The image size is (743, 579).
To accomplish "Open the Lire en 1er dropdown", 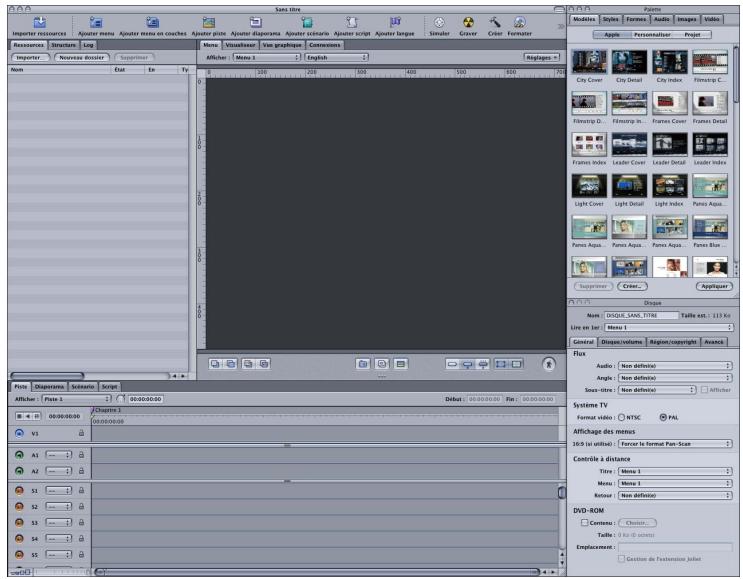I will [x=669, y=327].
